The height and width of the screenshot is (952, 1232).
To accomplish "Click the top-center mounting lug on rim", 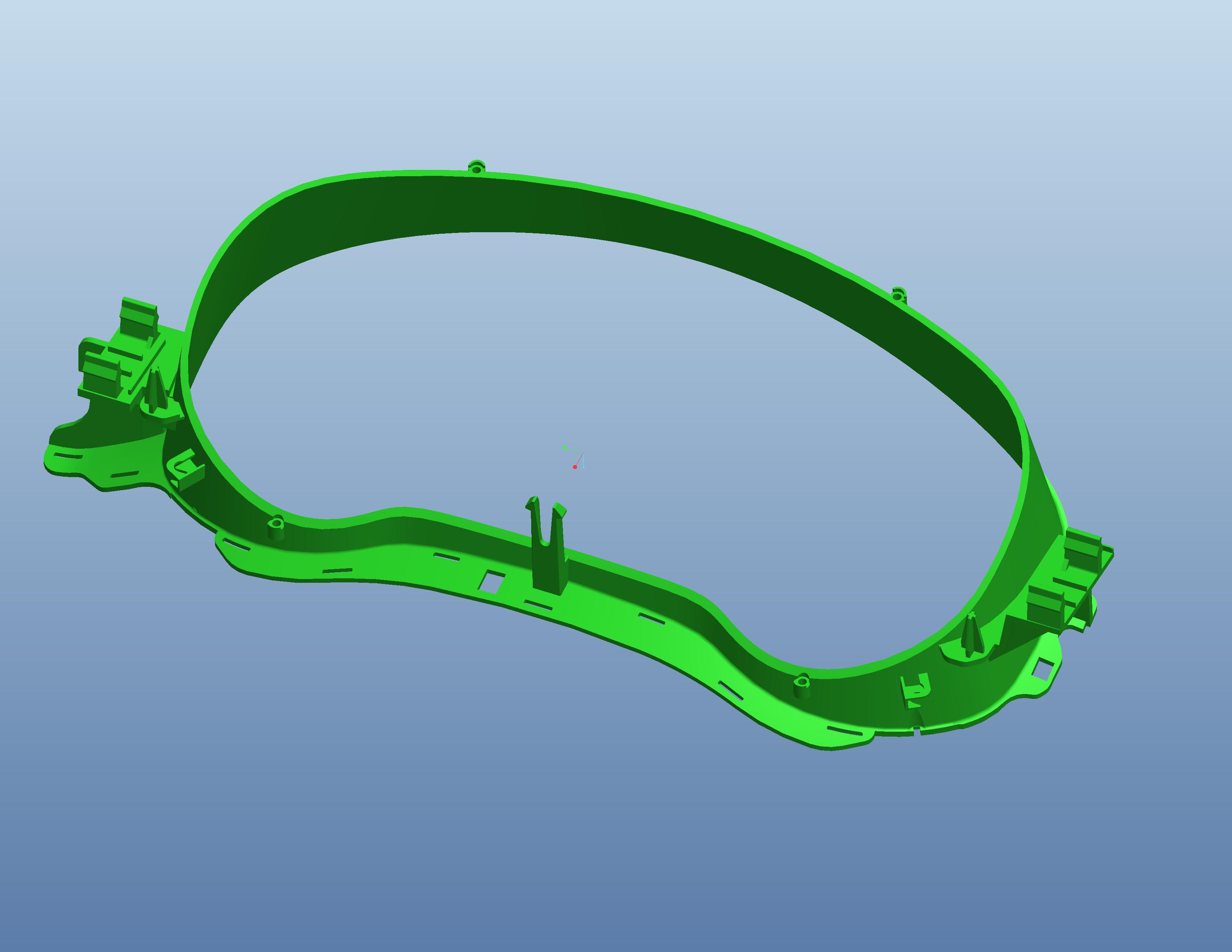I will (477, 168).
